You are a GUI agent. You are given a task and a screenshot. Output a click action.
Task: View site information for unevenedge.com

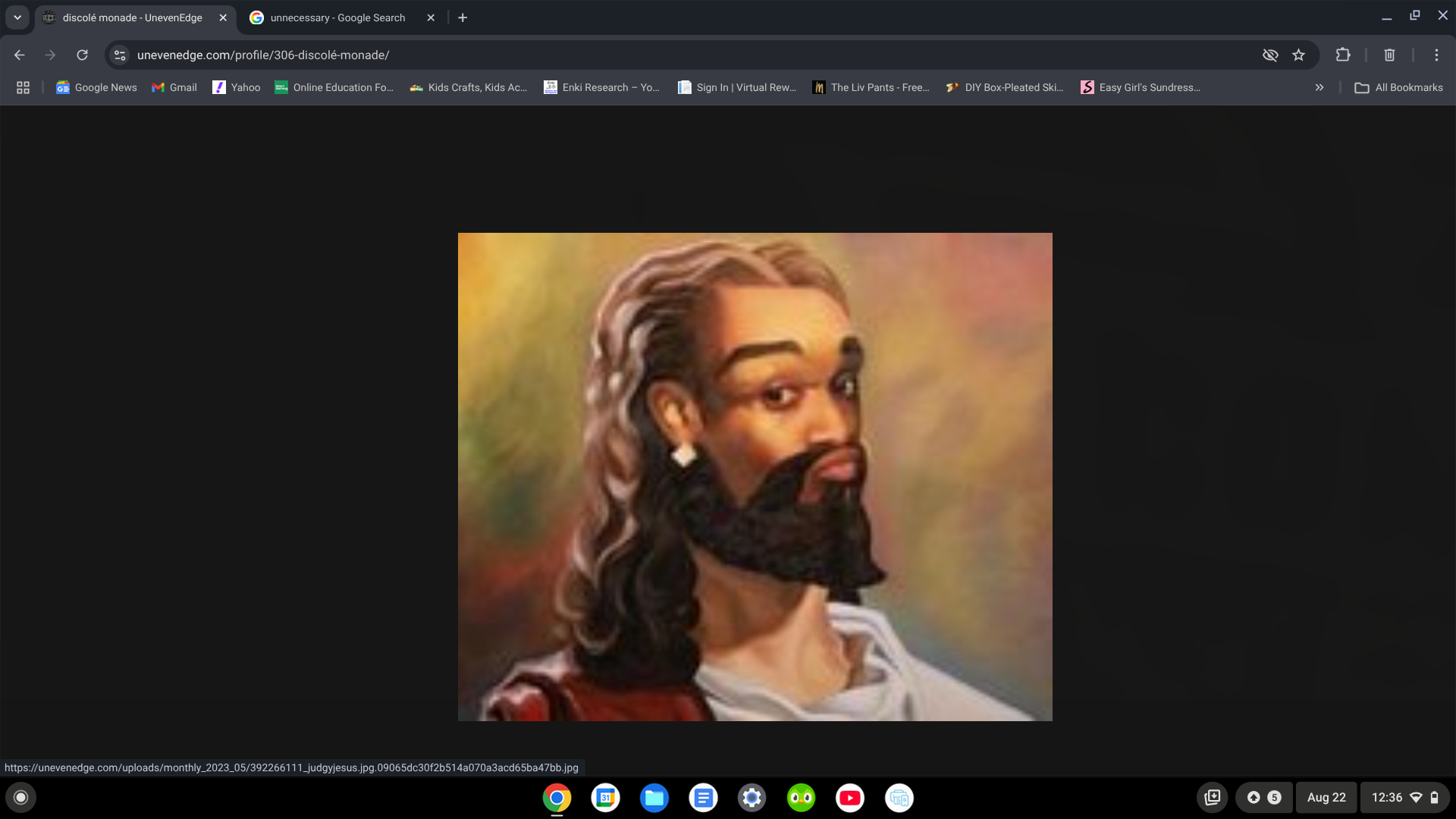click(120, 55)
